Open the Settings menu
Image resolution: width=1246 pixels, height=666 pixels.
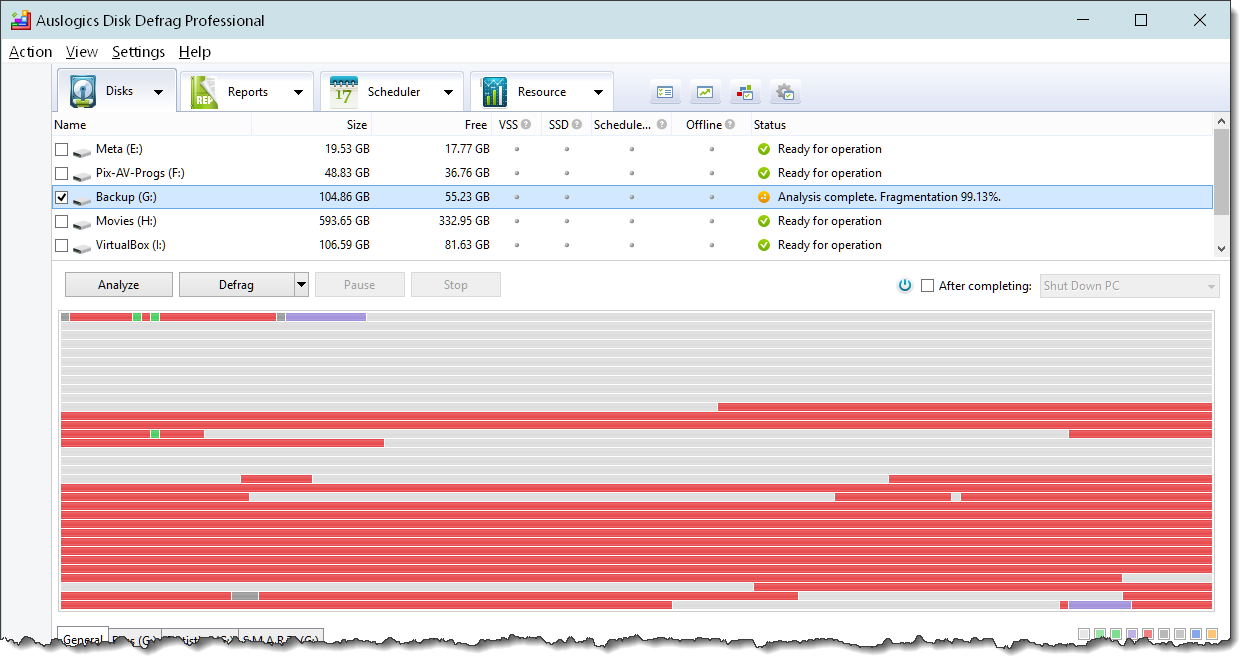pos(138,52)
